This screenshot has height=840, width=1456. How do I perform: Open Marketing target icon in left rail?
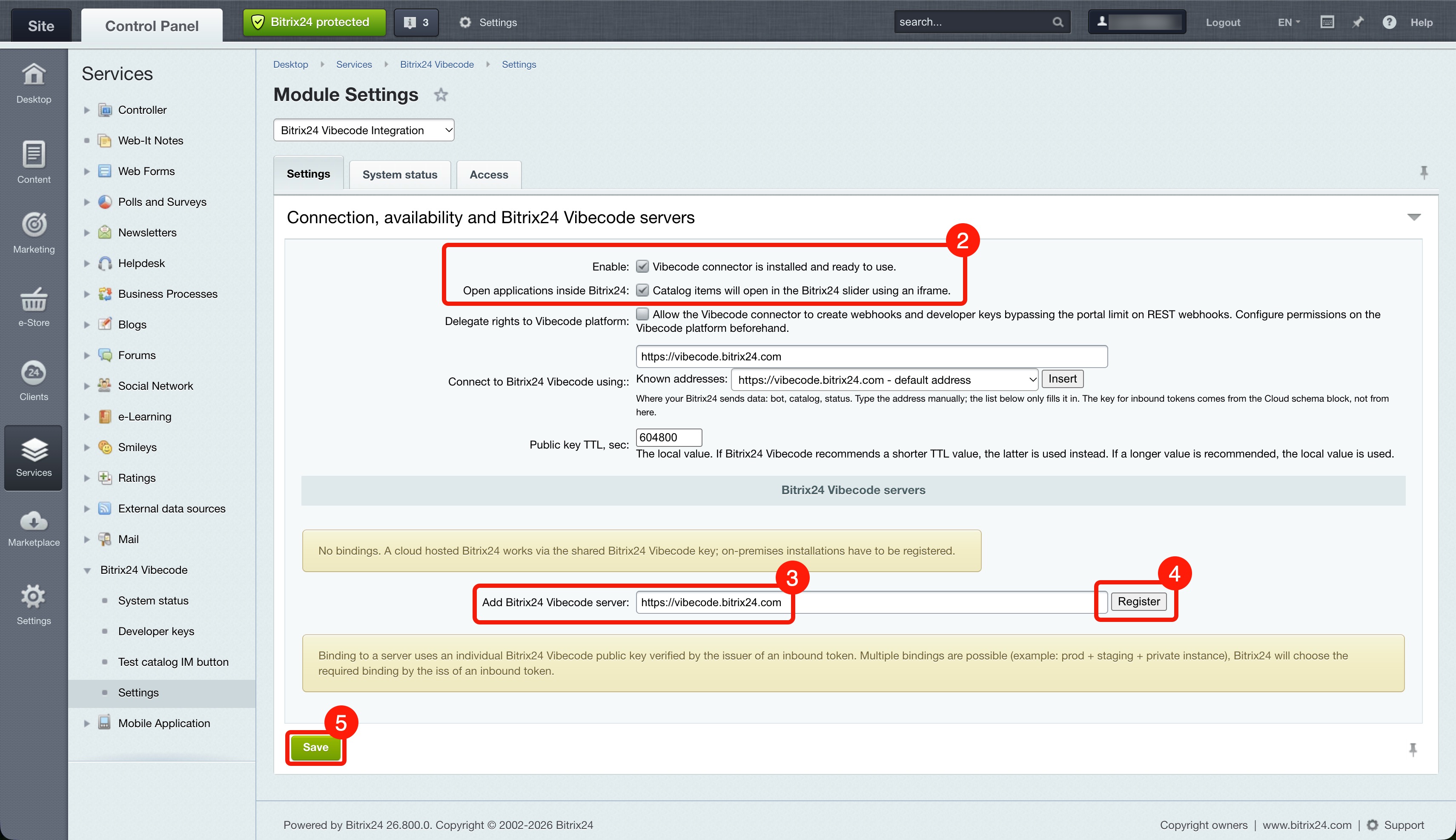(x=34, y=224)
